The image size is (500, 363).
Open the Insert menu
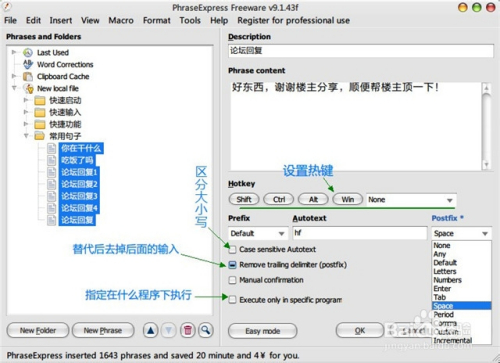pyautogui.click(x=61, y=20)
